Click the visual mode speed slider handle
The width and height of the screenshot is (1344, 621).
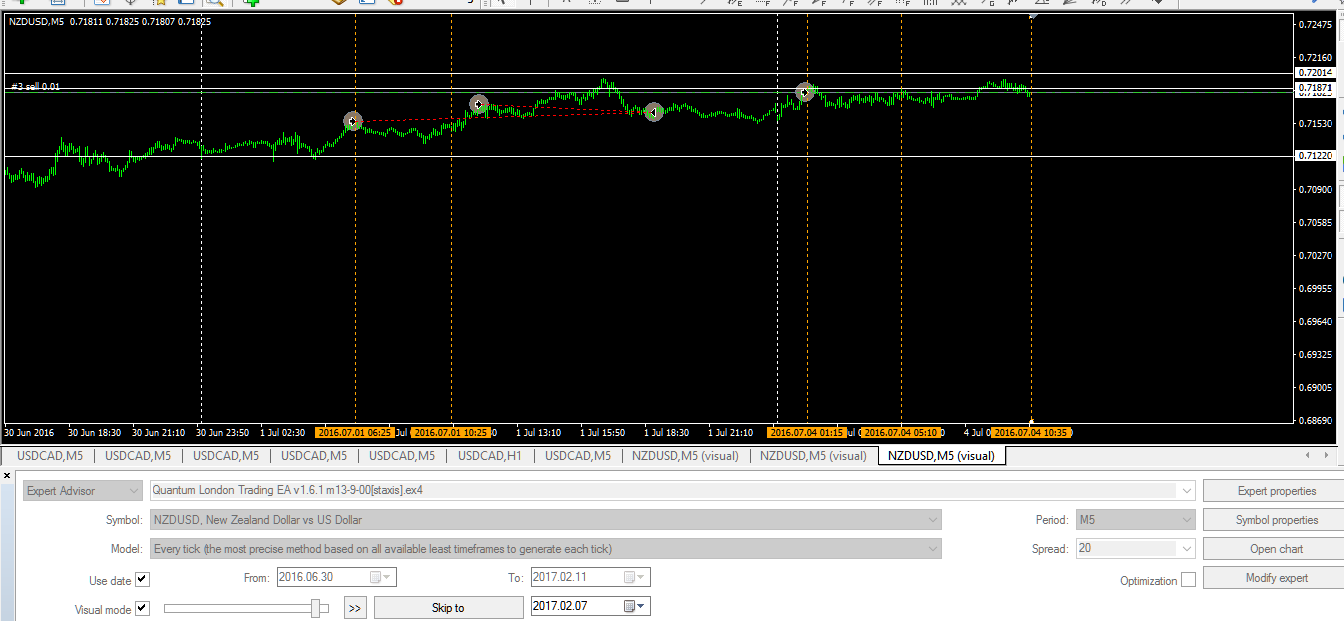316,608
